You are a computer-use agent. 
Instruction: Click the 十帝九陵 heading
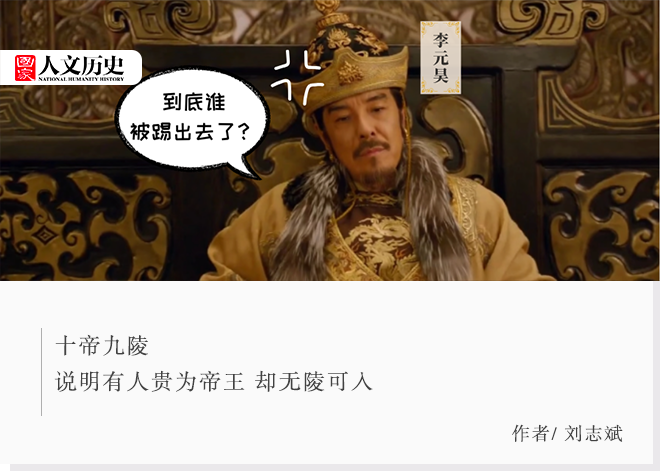102,346
